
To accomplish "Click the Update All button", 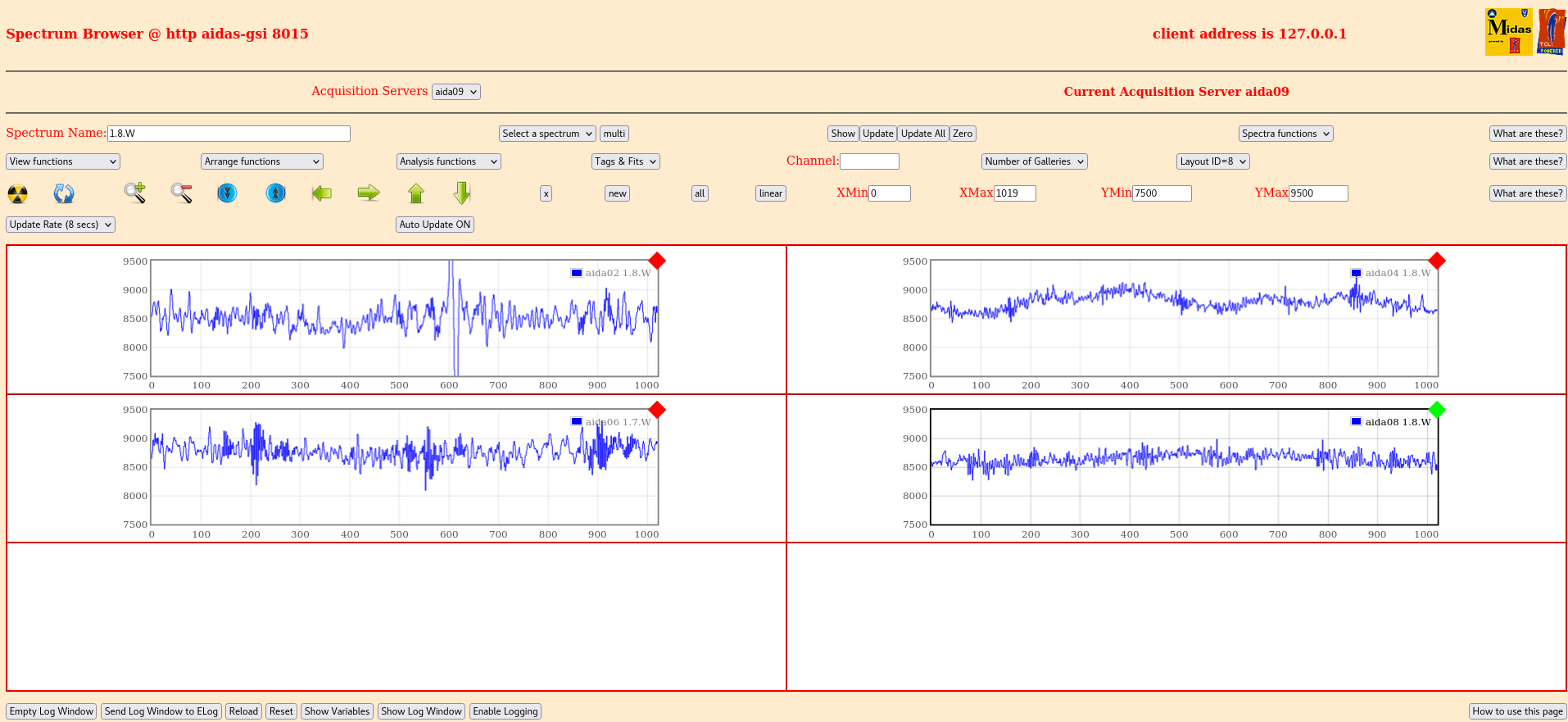I will click(x=923, y=134).
